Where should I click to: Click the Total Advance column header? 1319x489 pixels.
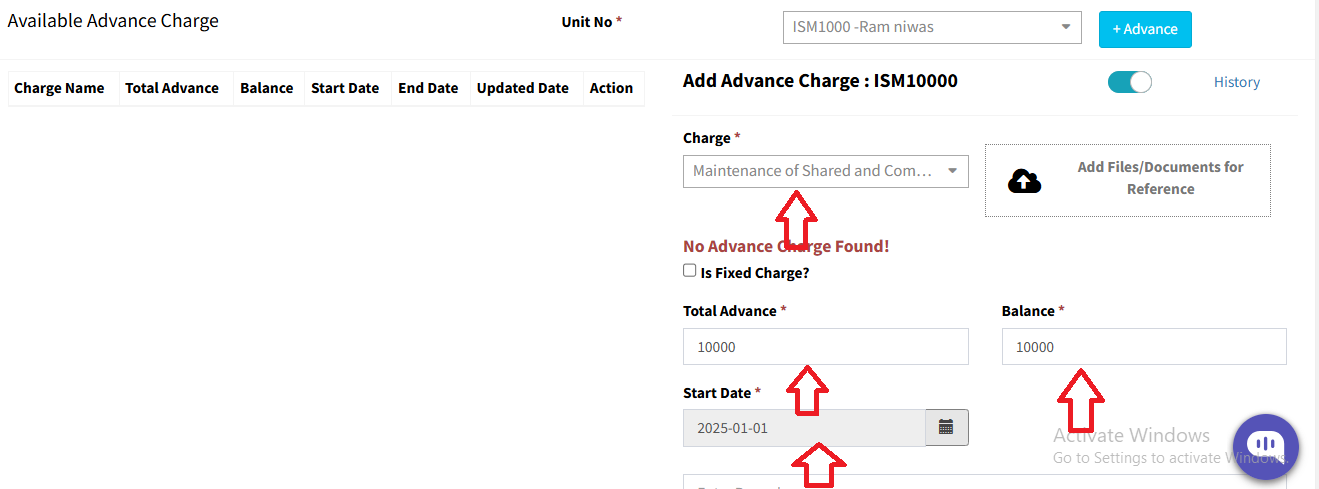click(x=172, y=88)
